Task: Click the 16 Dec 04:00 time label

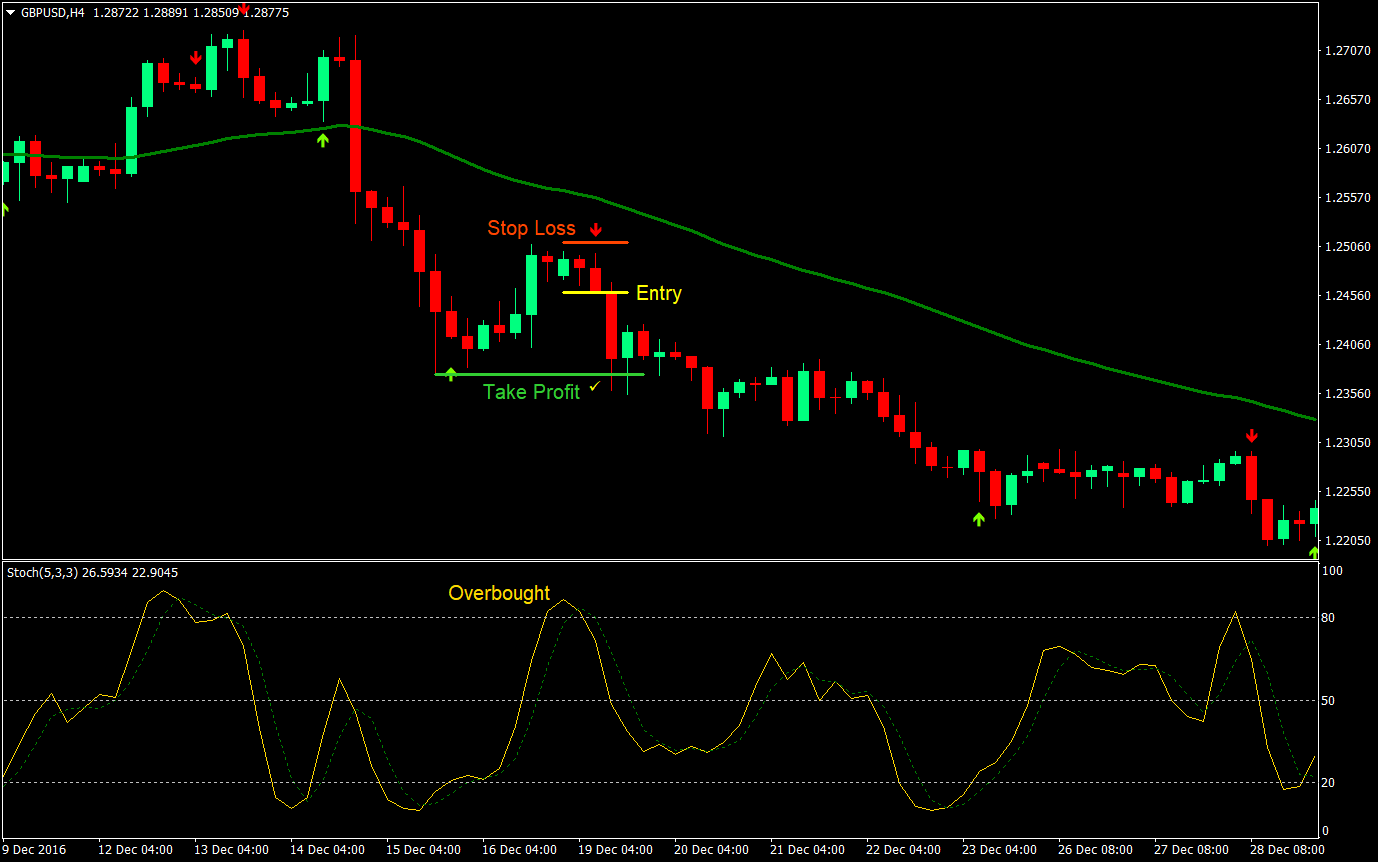Action: pyautogui.click(x=519, y=850)
